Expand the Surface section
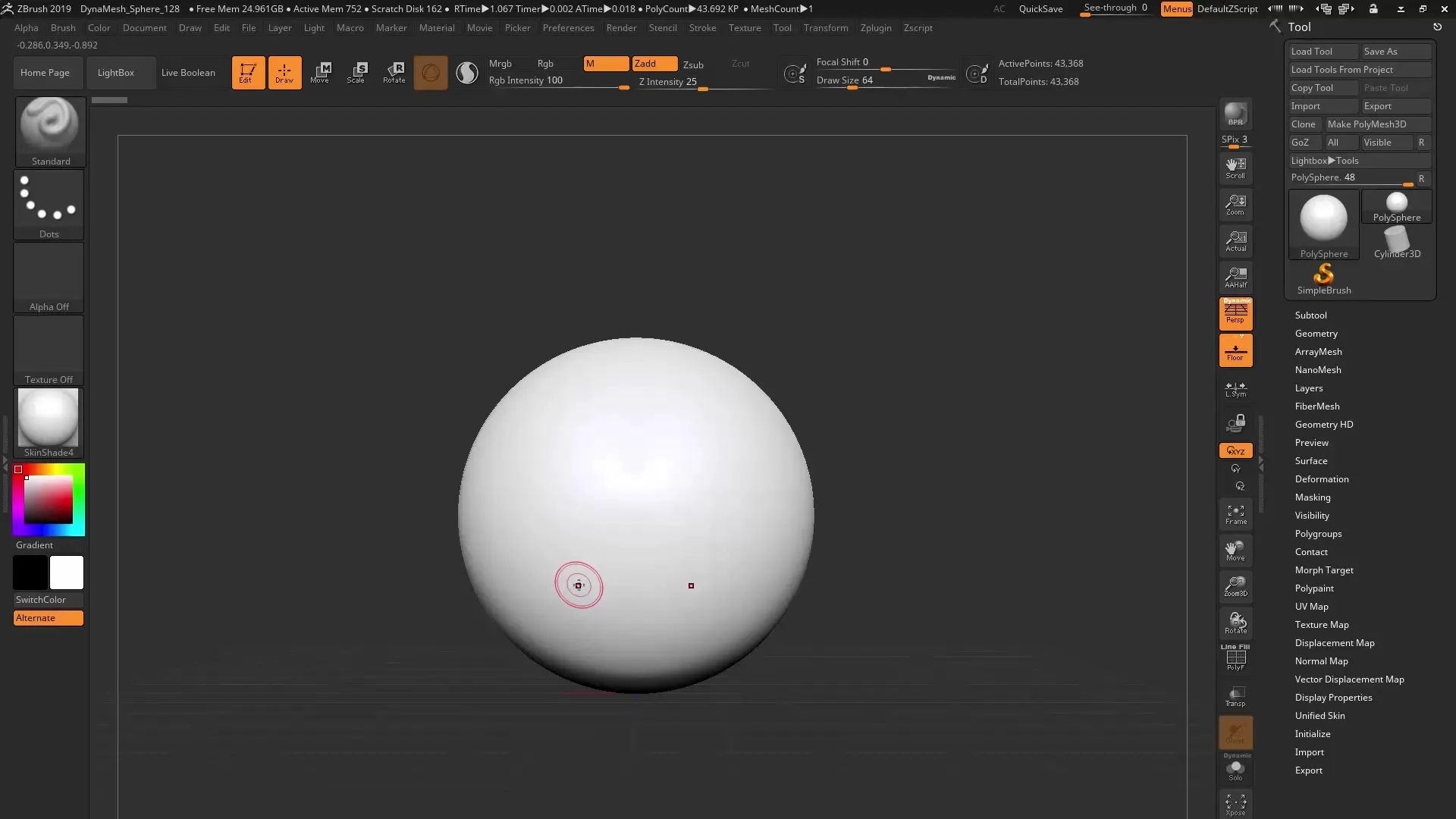Screen dimensions: 1456x819 click(x=1310, y=461)
